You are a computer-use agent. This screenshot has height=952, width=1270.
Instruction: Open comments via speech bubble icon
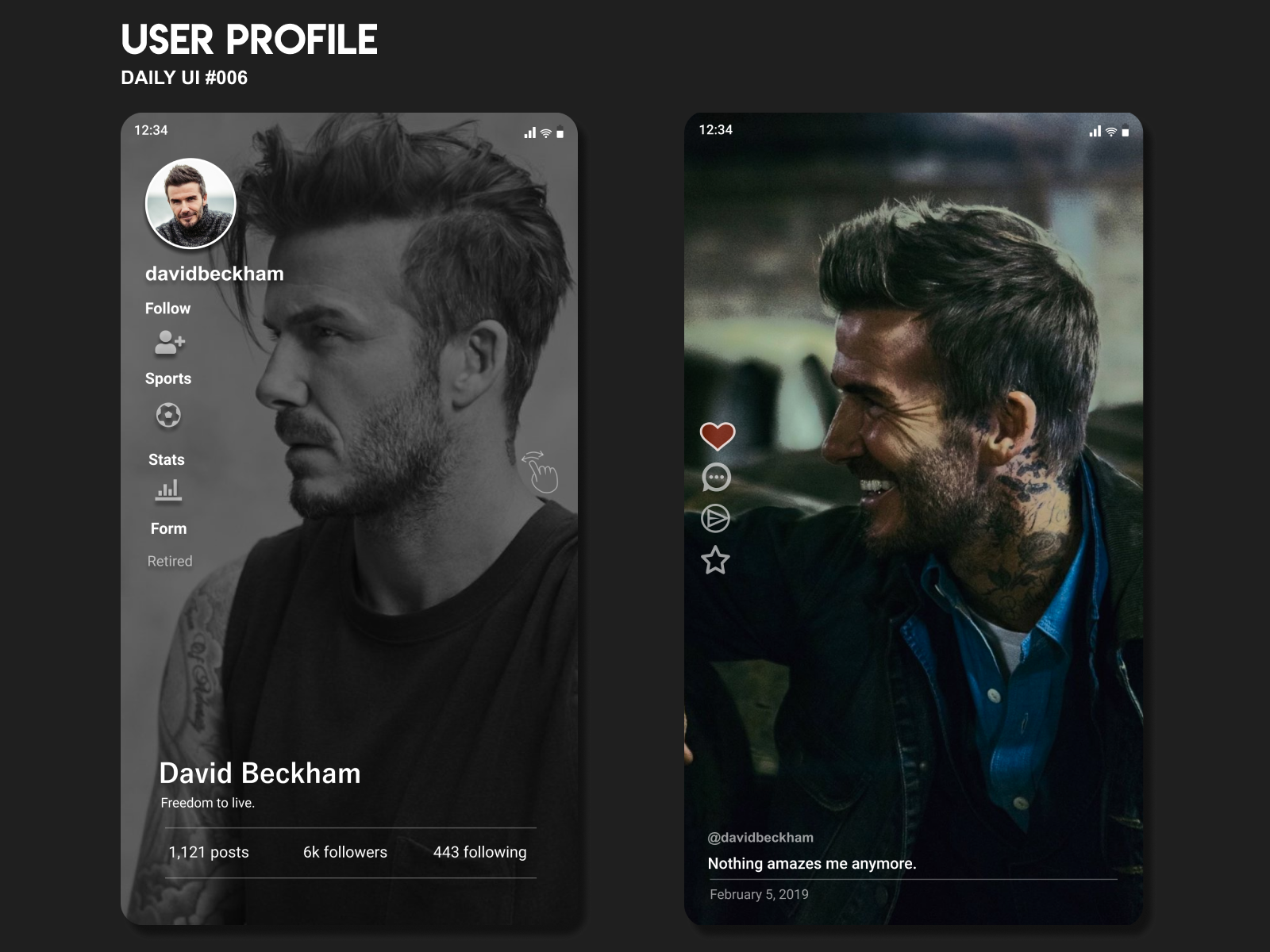pos(716,478)
